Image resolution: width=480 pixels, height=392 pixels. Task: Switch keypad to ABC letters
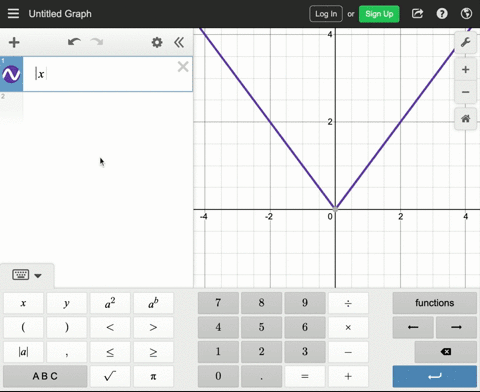[45, 376]
